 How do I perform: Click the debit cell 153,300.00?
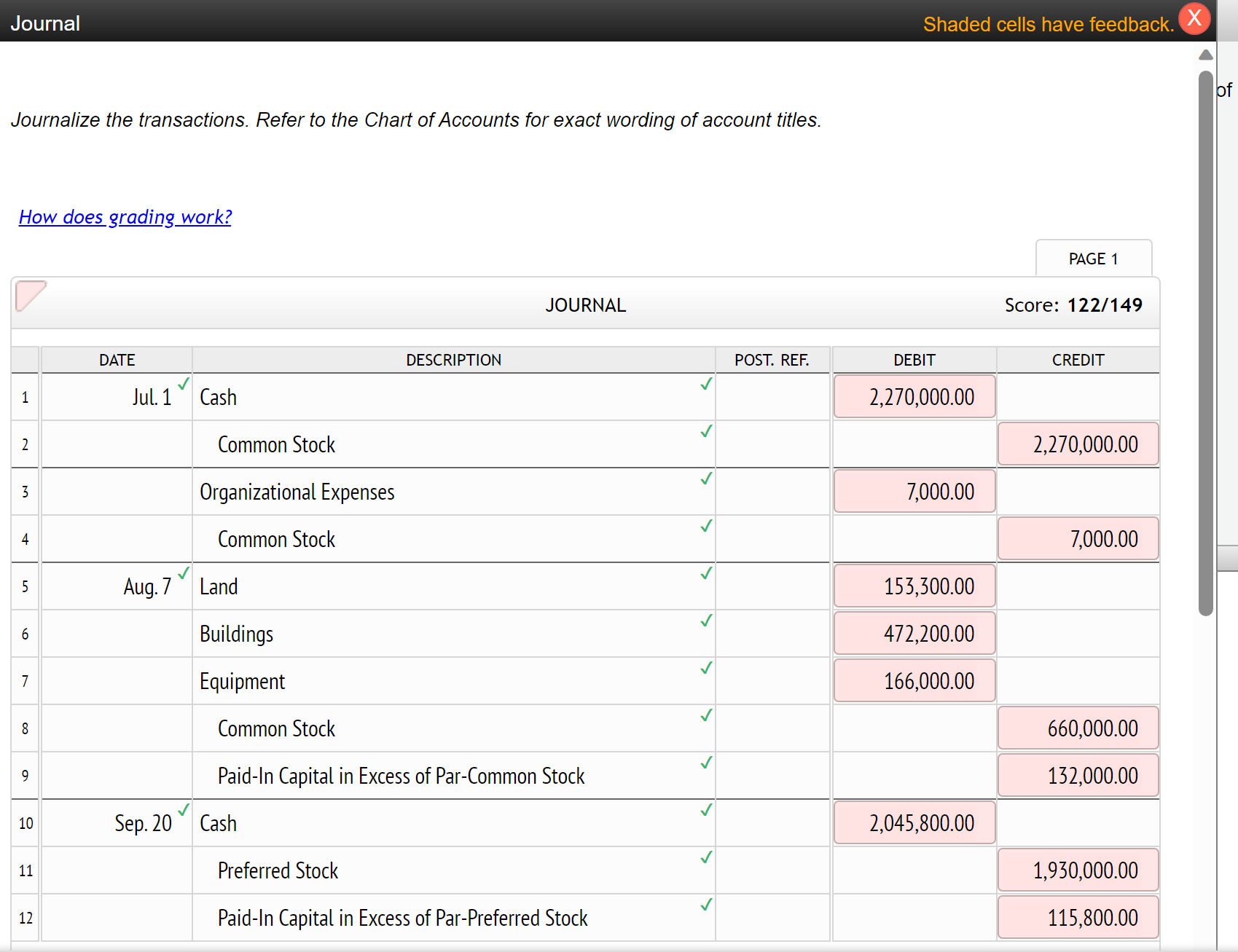tap(914, 586)
